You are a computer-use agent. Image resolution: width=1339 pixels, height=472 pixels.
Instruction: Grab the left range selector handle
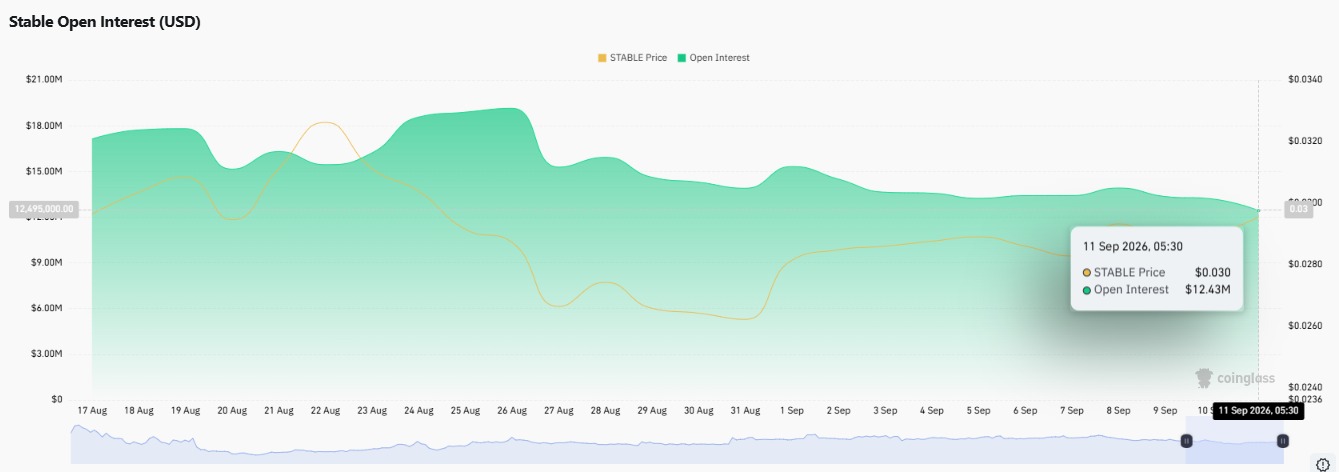click(1187, 441)
